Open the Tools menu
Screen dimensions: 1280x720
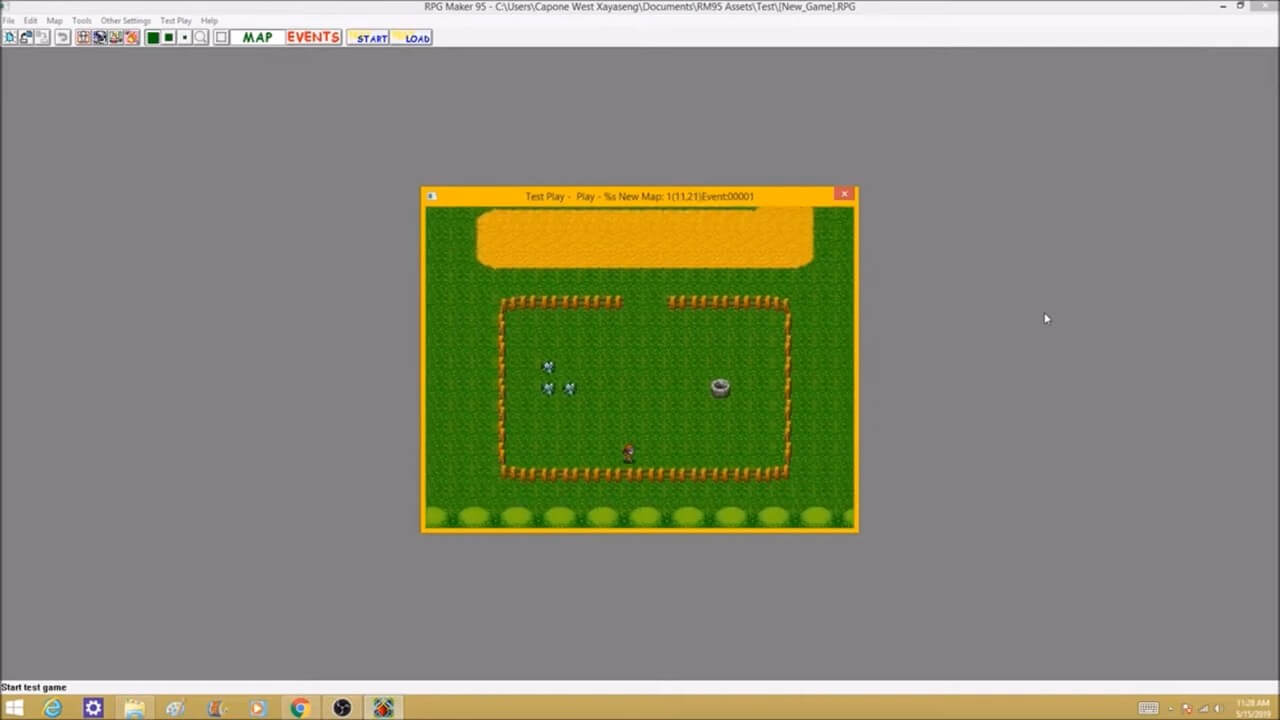pos(82,20)
